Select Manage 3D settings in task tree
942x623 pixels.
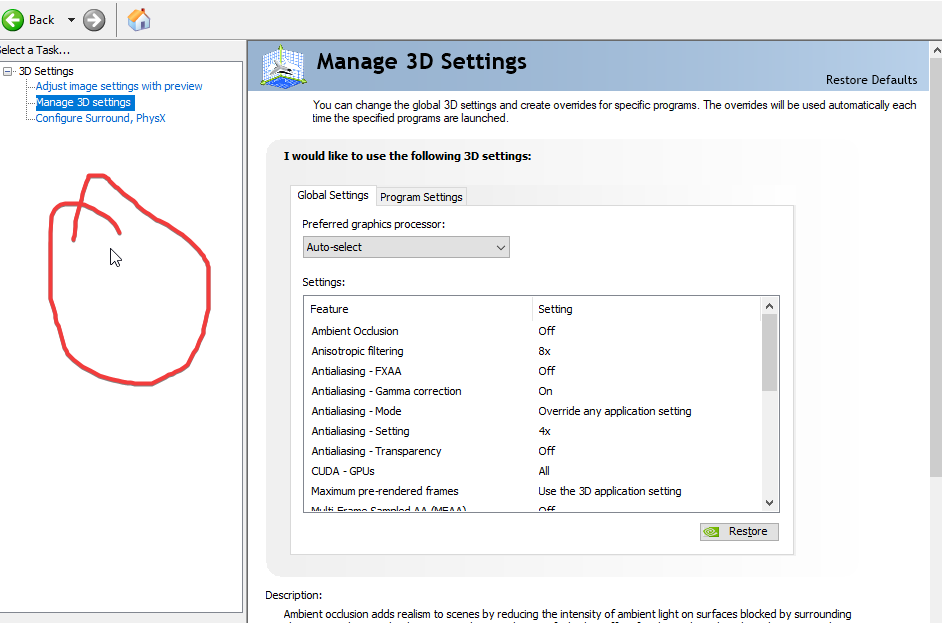click(x=84, y=102)
